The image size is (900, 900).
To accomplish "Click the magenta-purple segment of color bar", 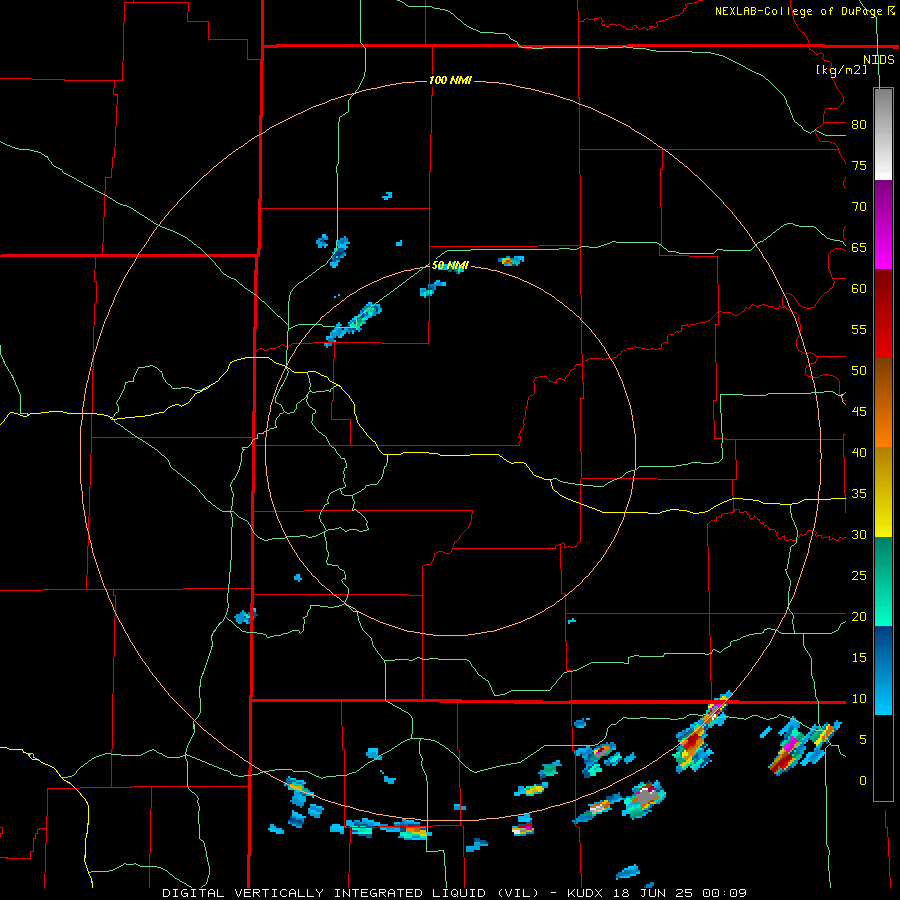I will 883,225.
